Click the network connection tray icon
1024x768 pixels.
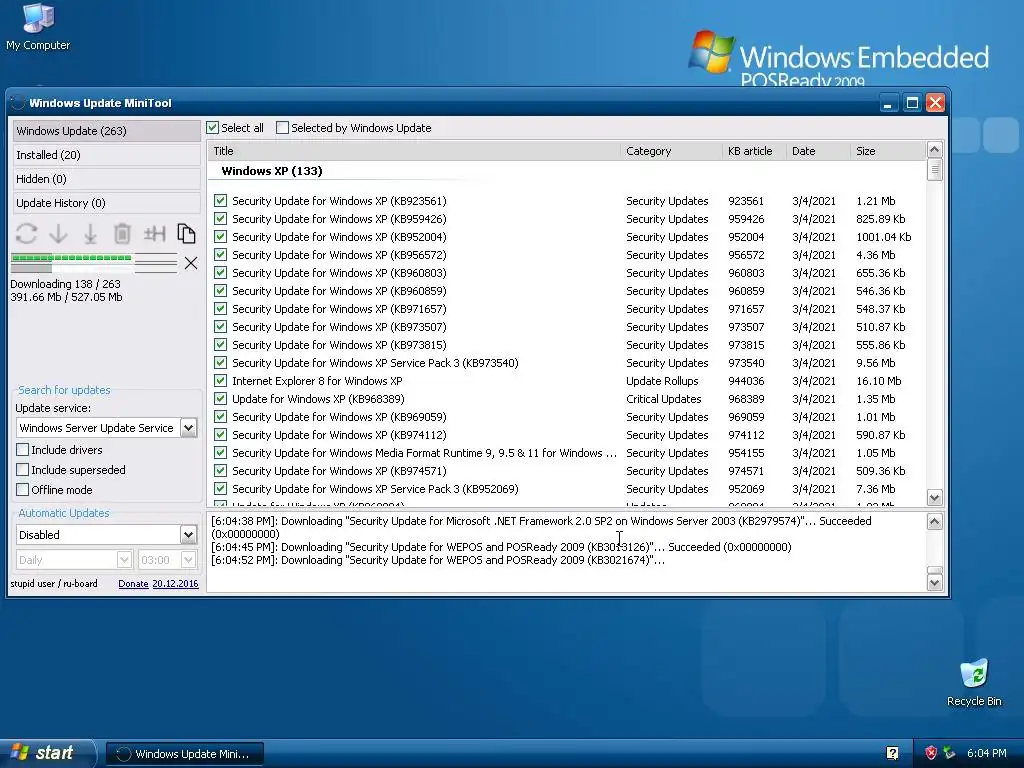pos(949,753)
